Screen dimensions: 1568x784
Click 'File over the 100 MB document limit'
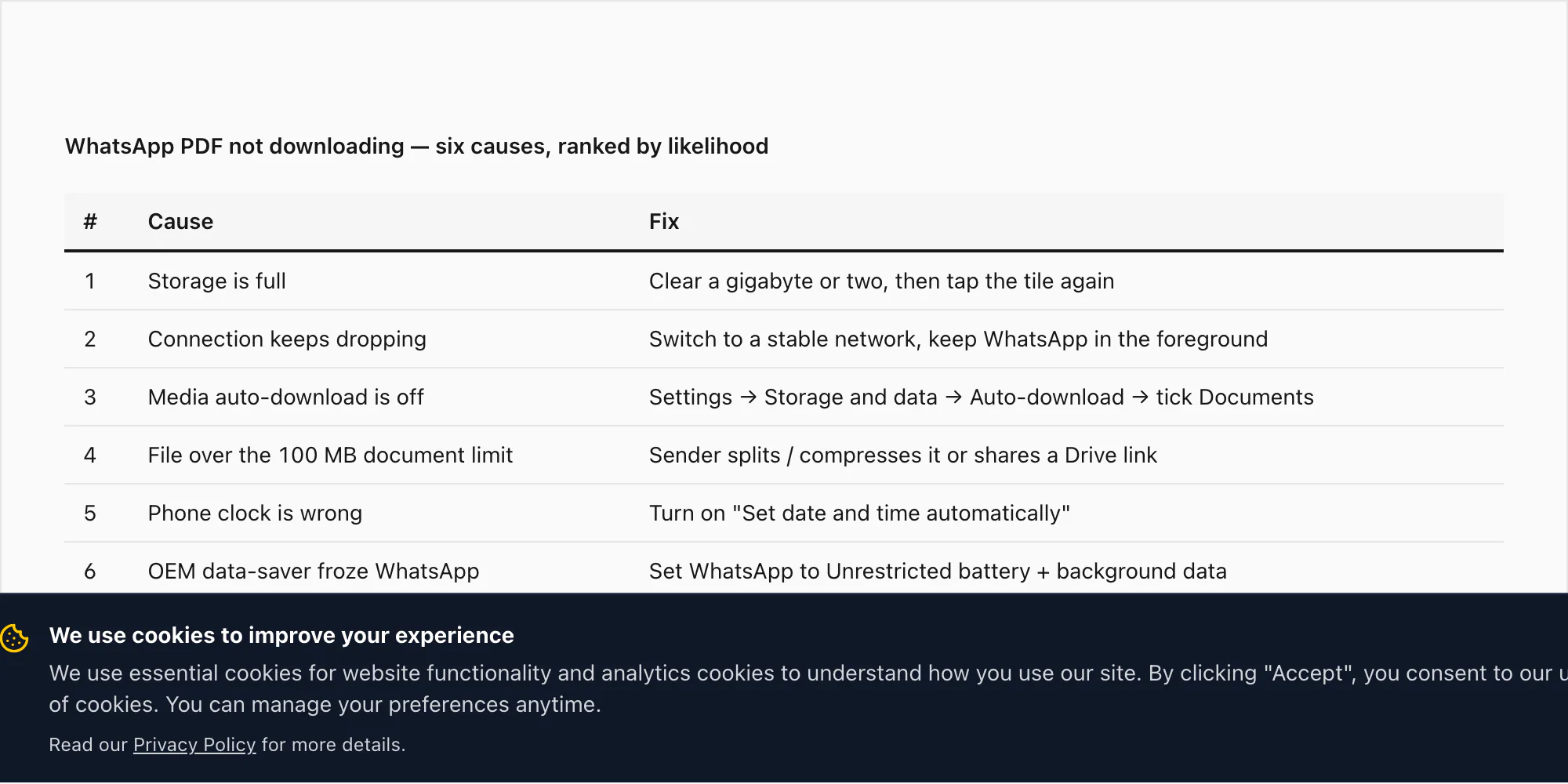330,456
